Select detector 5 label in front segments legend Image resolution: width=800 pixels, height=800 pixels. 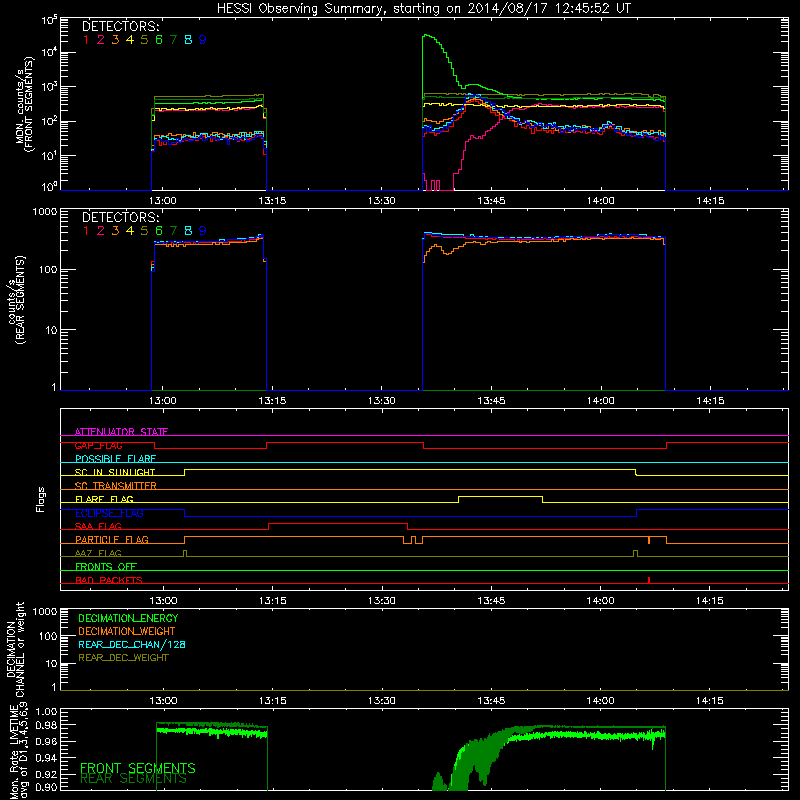pyautogui.click(x=144, y=40)
